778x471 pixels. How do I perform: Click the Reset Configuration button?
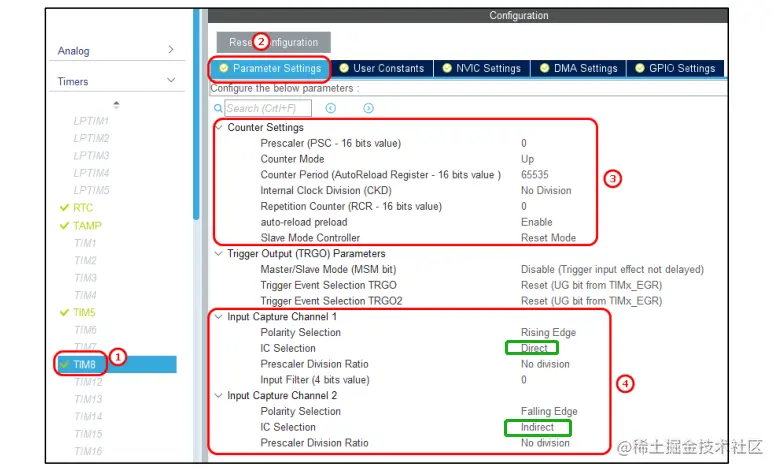273,42
